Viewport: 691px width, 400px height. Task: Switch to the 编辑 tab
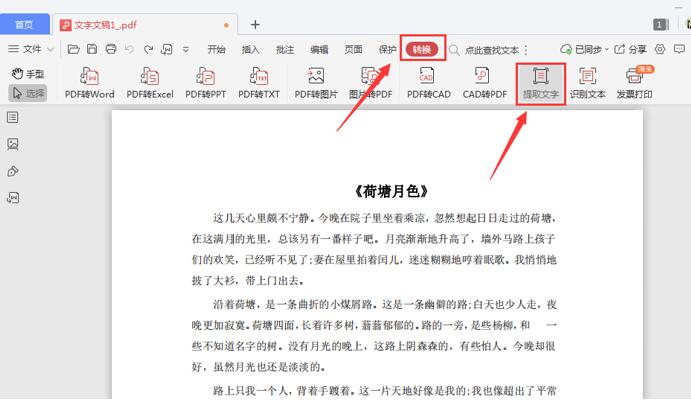(x=319, y=50)
